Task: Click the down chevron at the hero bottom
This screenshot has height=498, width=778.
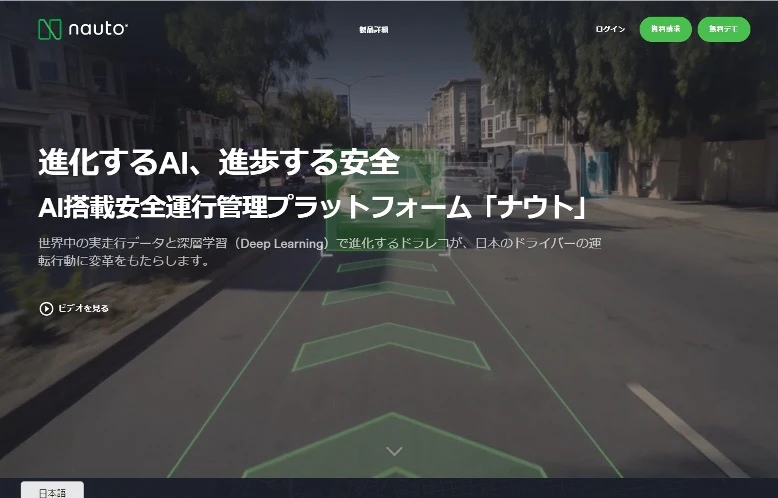Action: coord(394,451)
